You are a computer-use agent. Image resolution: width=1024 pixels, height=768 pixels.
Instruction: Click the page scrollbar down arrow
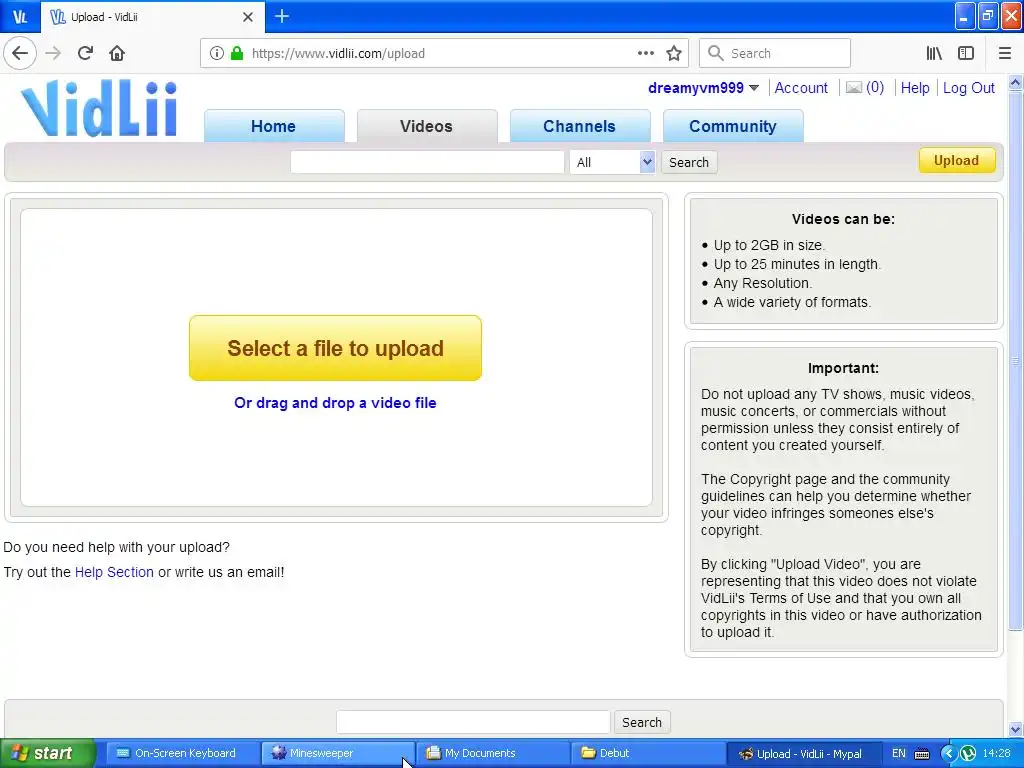[1015, 729]
